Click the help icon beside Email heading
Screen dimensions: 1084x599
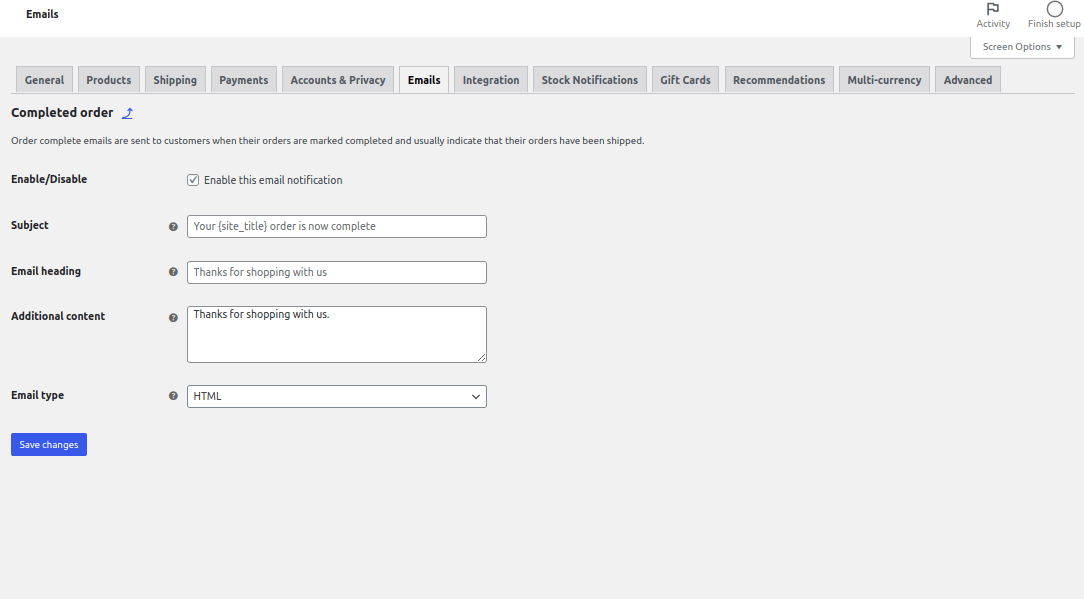(x=173, y=272)
